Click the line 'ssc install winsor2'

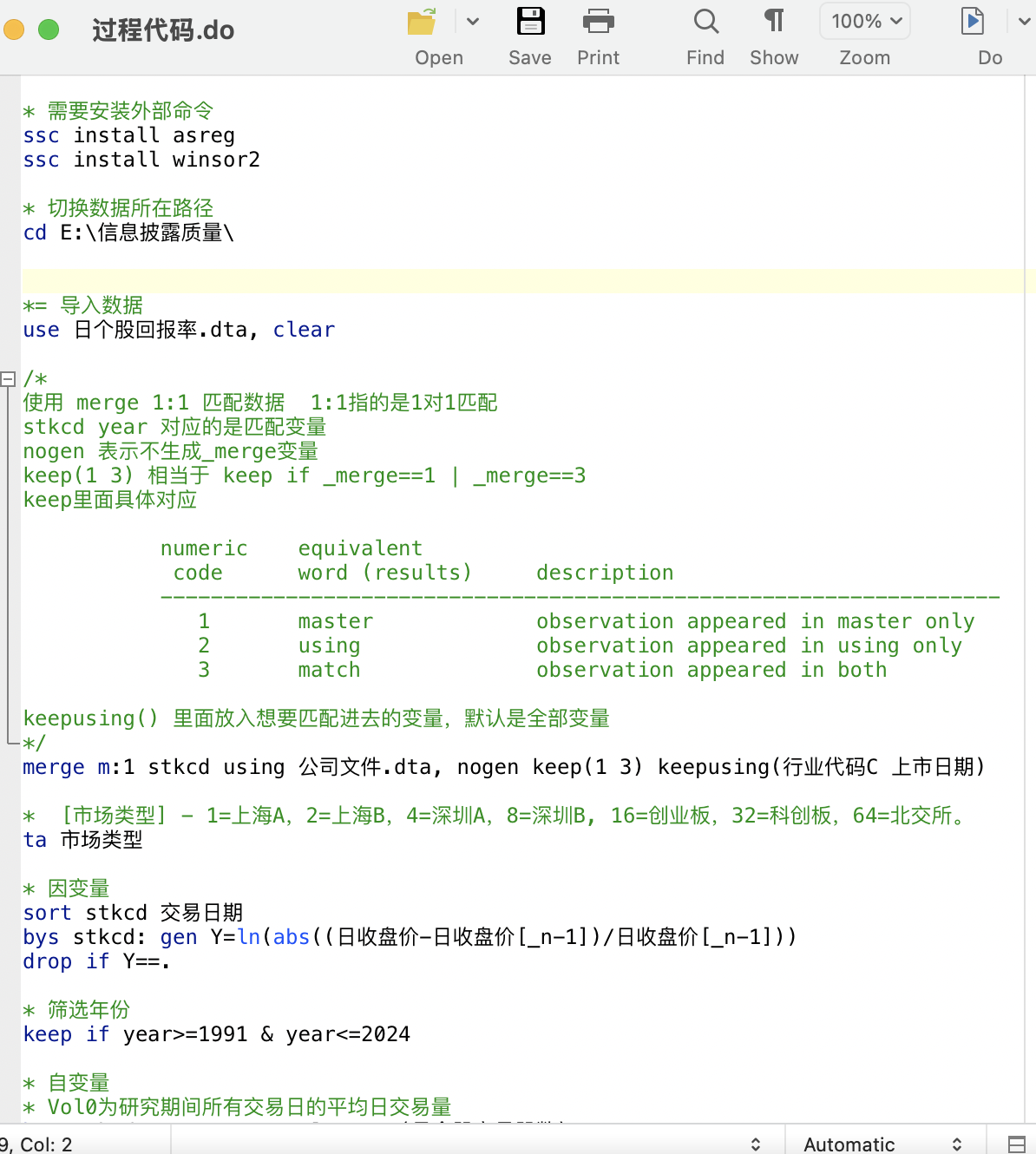pyautogui.click(x=141, y=160)
